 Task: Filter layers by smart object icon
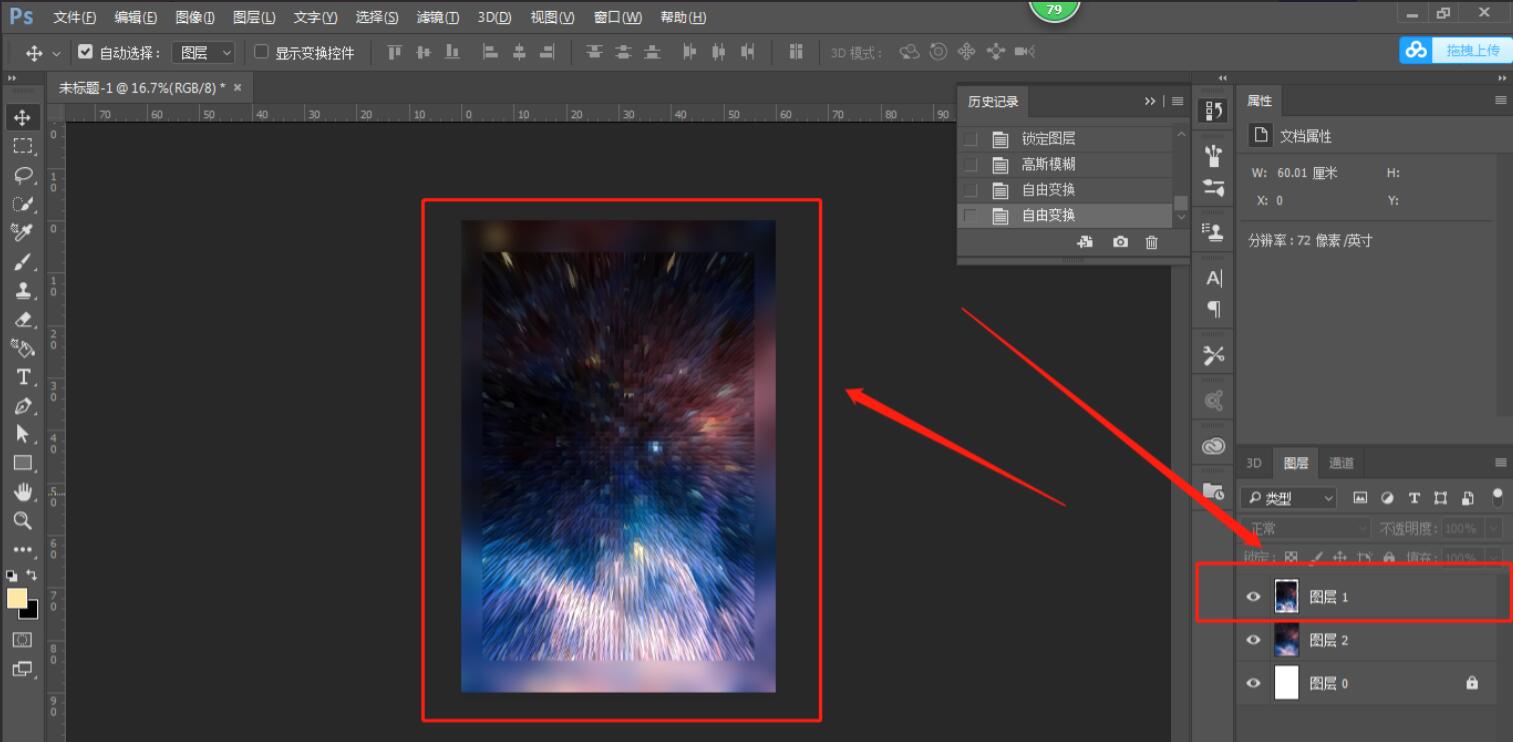[1468, 497]
